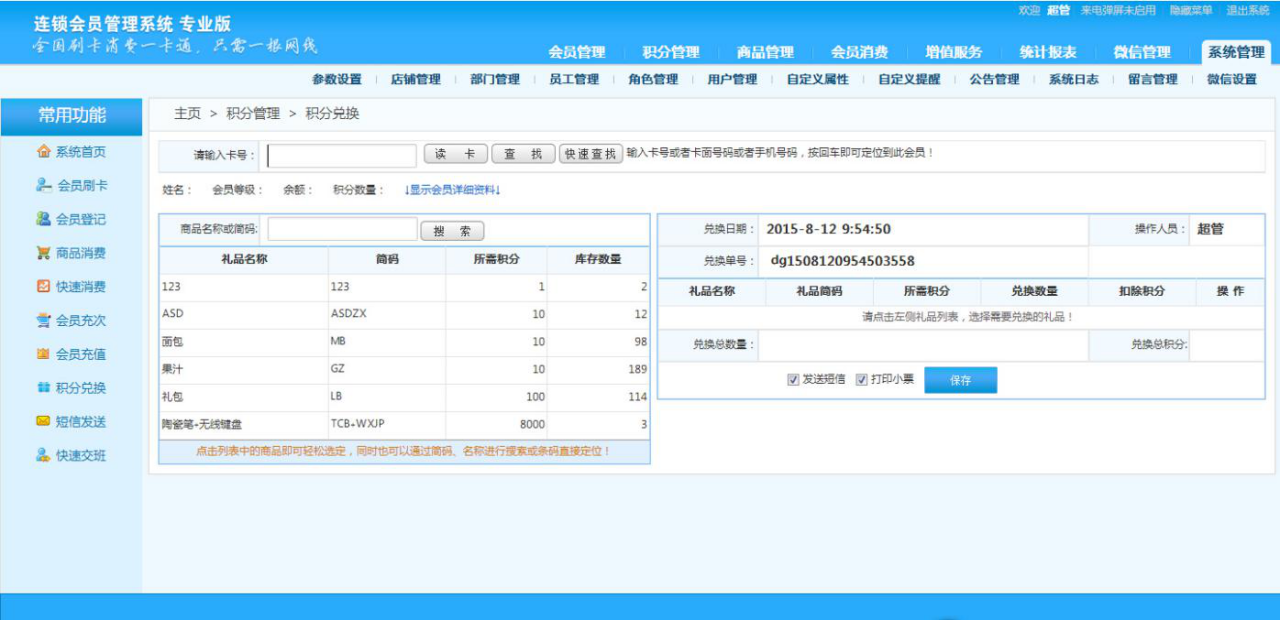This screenshot has height=620, width=1280.
Task: Click the 查找 button
Action: [x=523, y=154]
